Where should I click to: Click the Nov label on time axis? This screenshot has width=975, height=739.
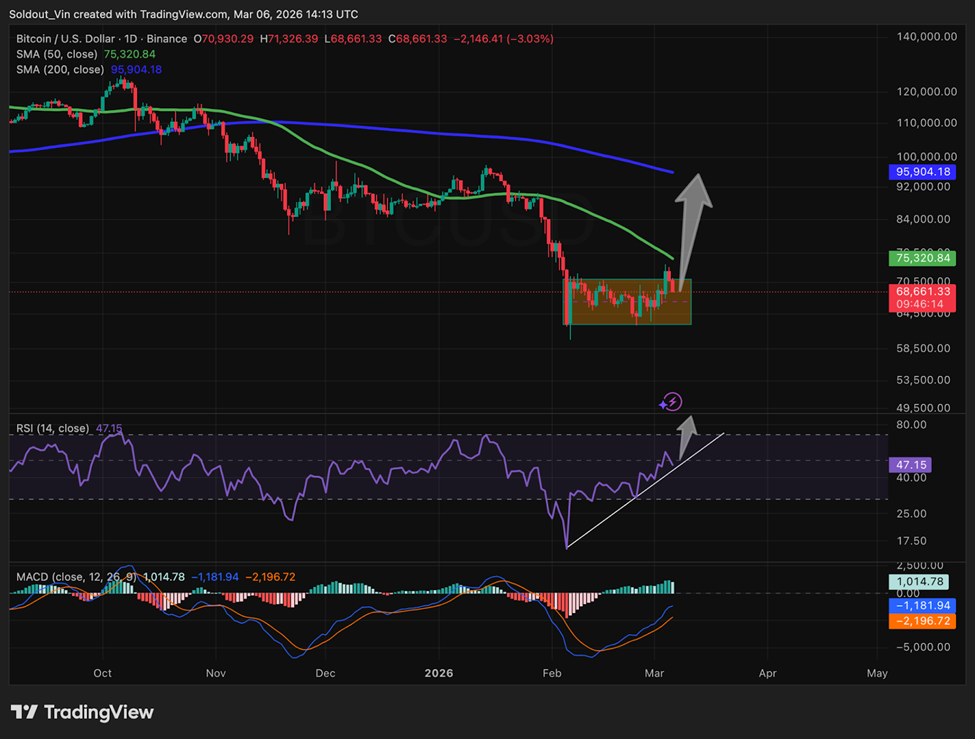[x=216, y=673]
